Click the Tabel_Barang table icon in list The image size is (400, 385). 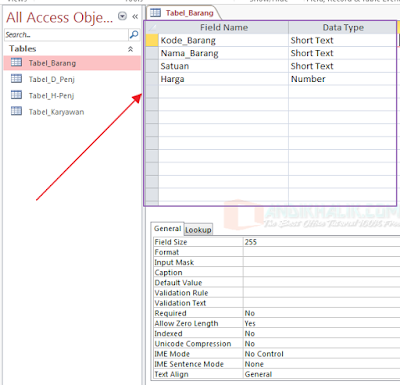point(16,62)
